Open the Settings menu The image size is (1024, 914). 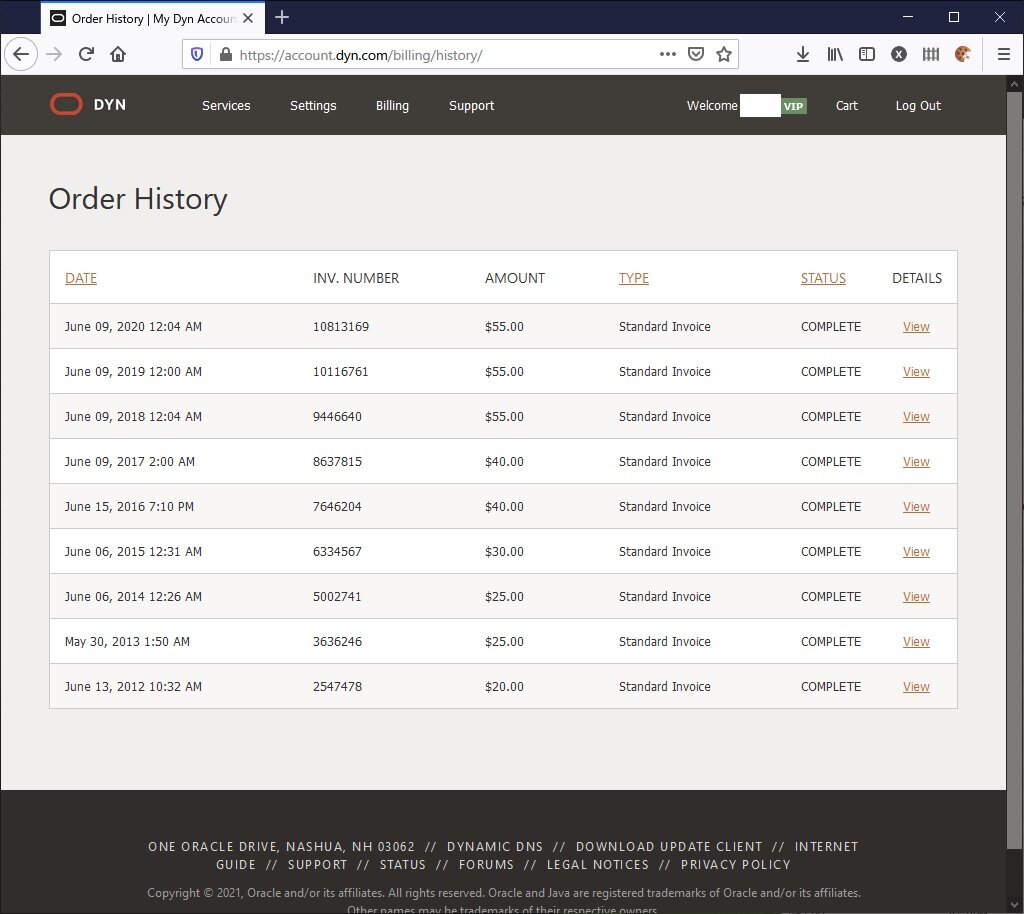point(313,106)
